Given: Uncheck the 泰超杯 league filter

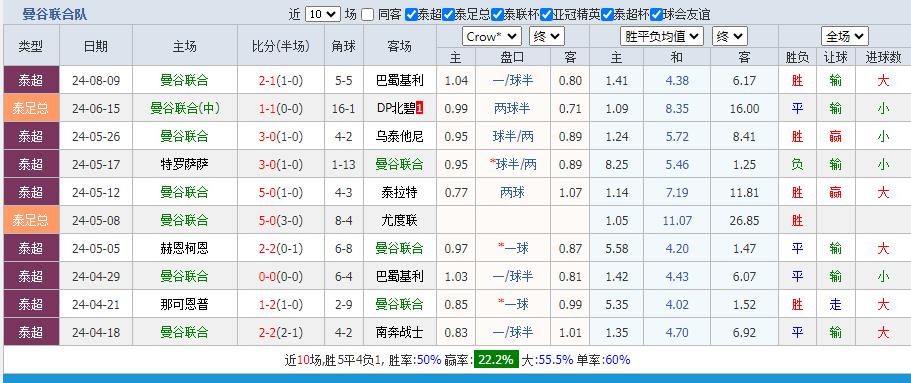Looking at the screenshot, I should click(607, 15).
